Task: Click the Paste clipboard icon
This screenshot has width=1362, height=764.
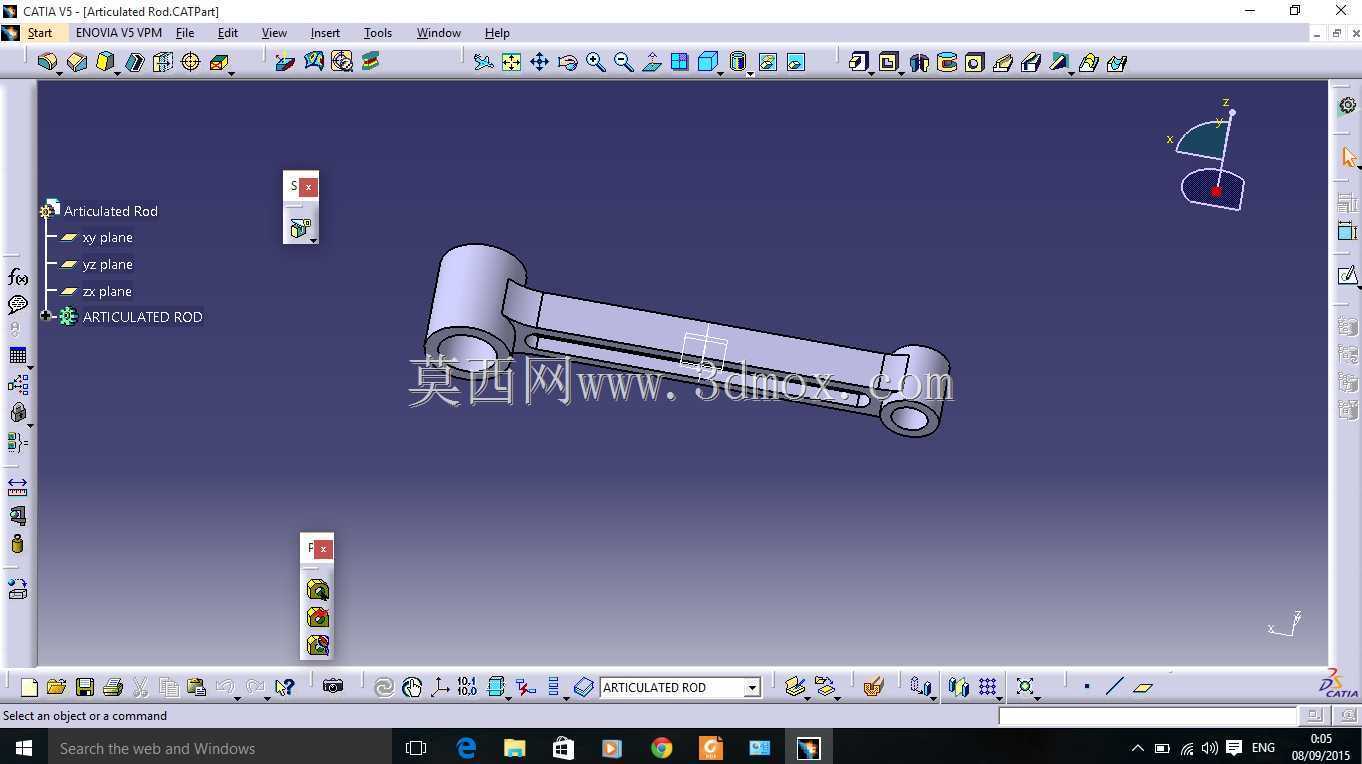Action: tap(196, 687)
